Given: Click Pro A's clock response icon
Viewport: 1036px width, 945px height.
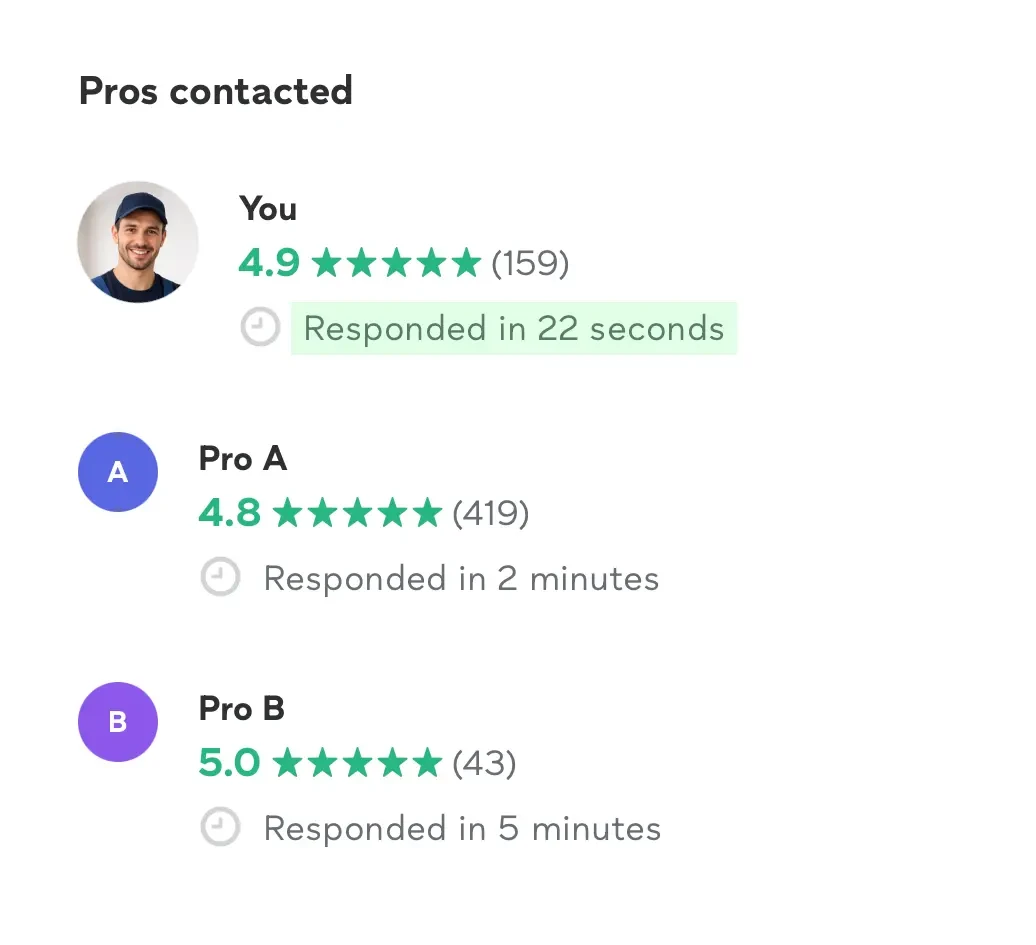Looking at the screenshot, I should pos(220,577).
